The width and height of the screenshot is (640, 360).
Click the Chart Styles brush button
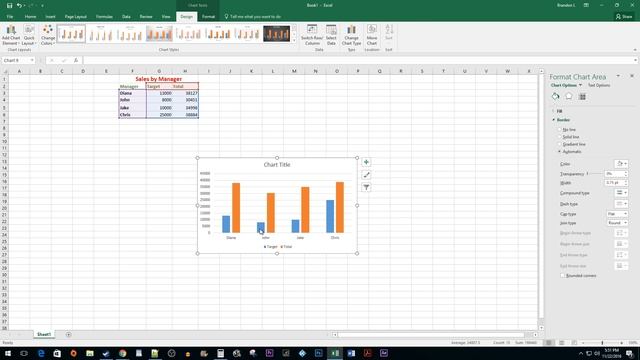click(366, 175)
